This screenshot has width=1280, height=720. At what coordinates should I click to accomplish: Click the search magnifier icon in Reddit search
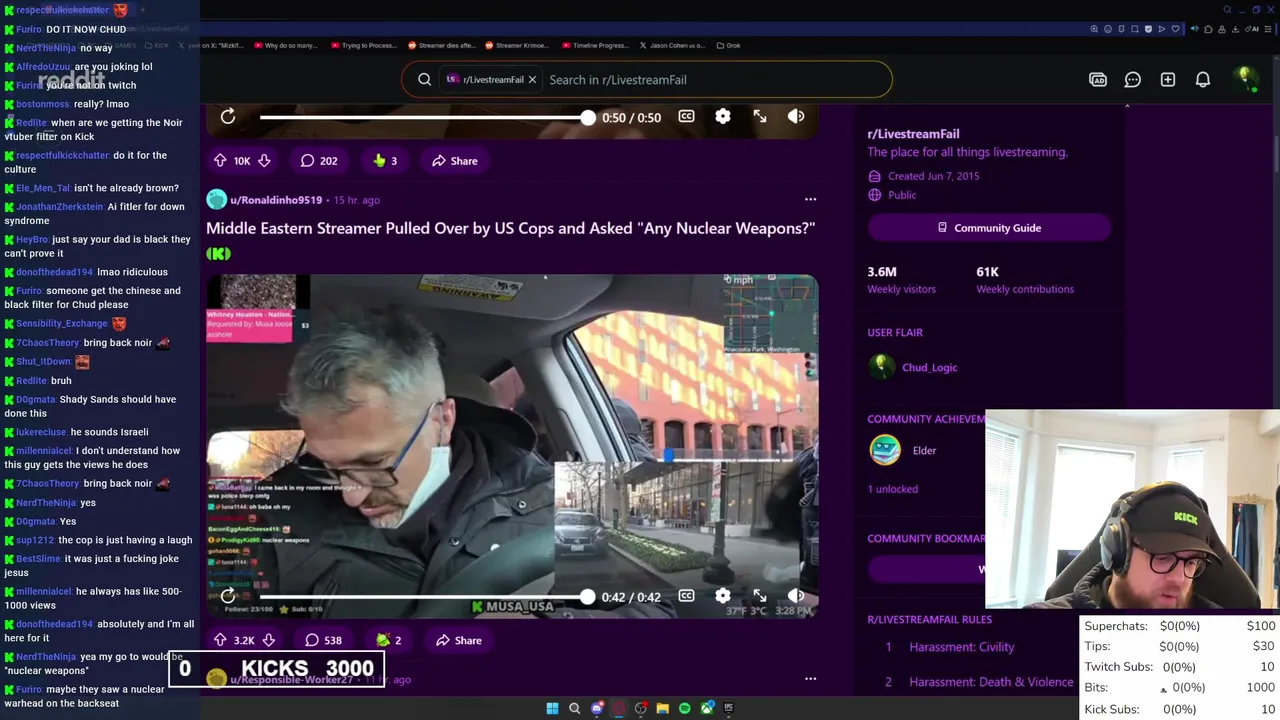click(x=425, y=80)
